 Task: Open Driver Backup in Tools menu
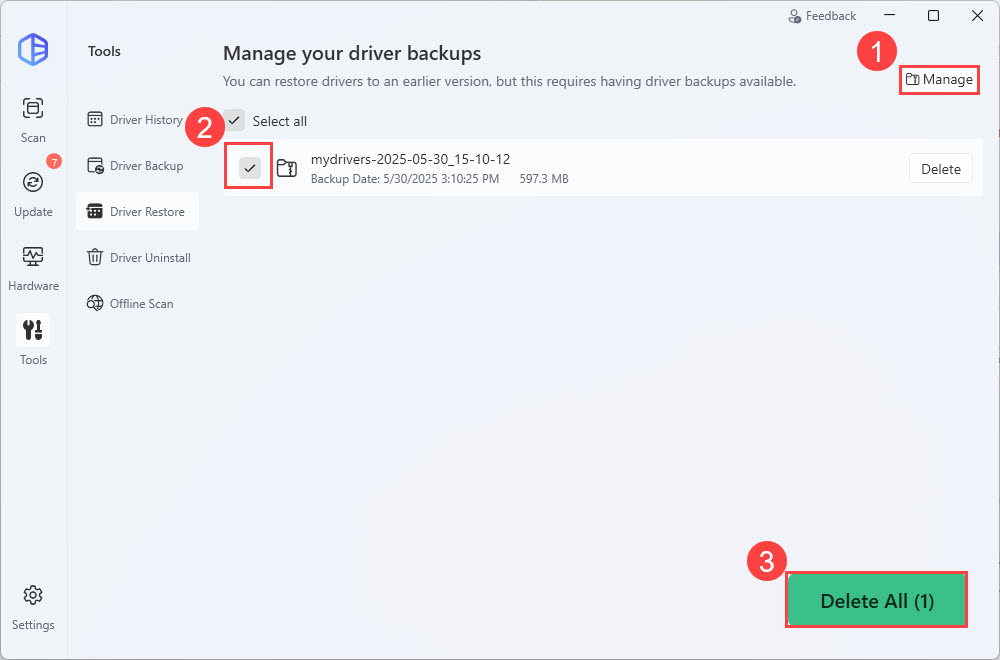coord(136,166)
